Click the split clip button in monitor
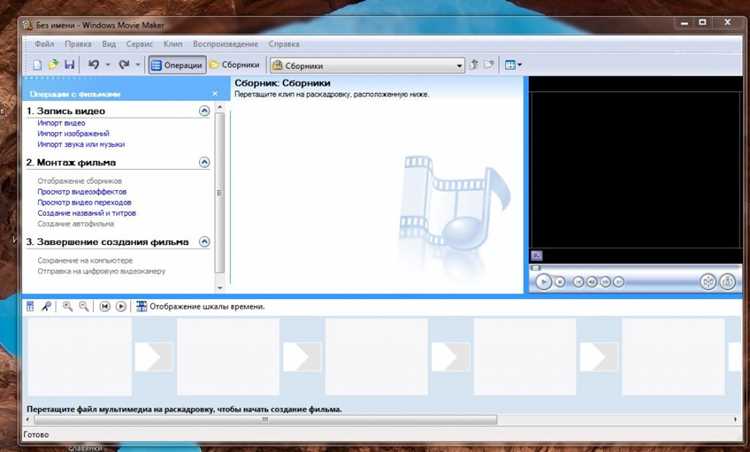The width and height of the screenshot is (750, 452). [x=707, y=282]
